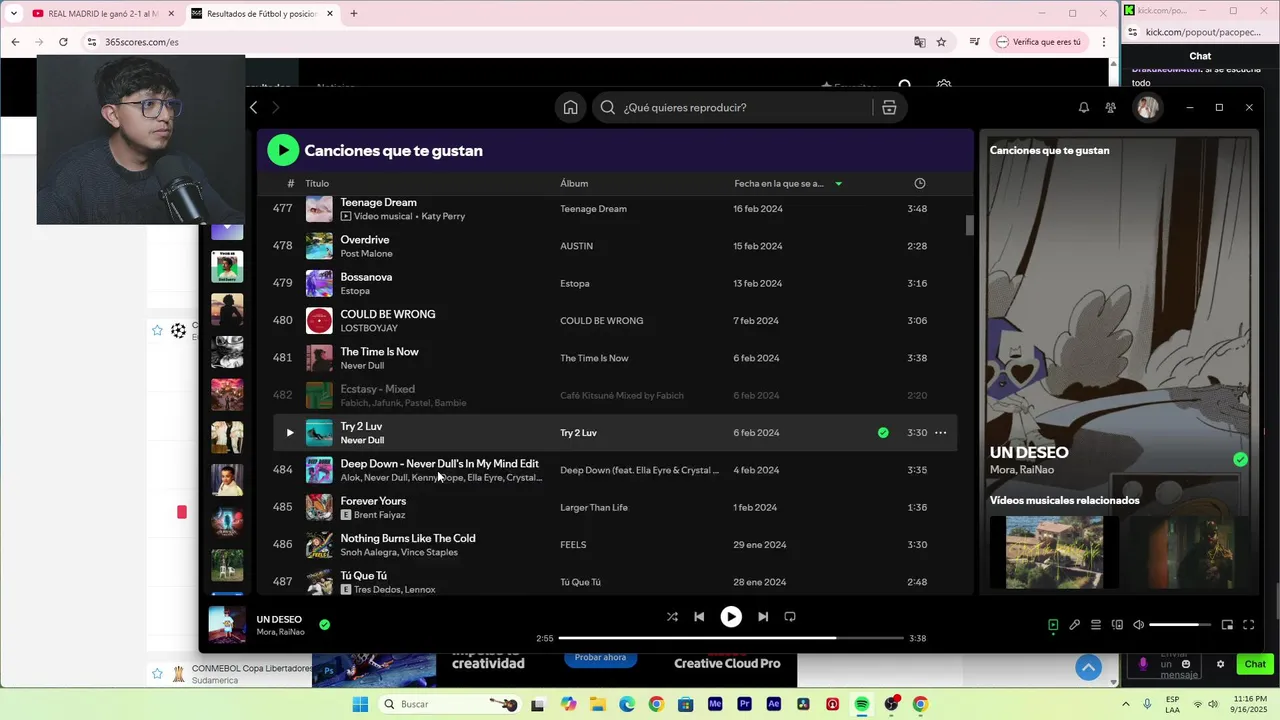Screen dimensions: 1280x720
Task: Sort songs by Álbum column
Action: [574, 184]
